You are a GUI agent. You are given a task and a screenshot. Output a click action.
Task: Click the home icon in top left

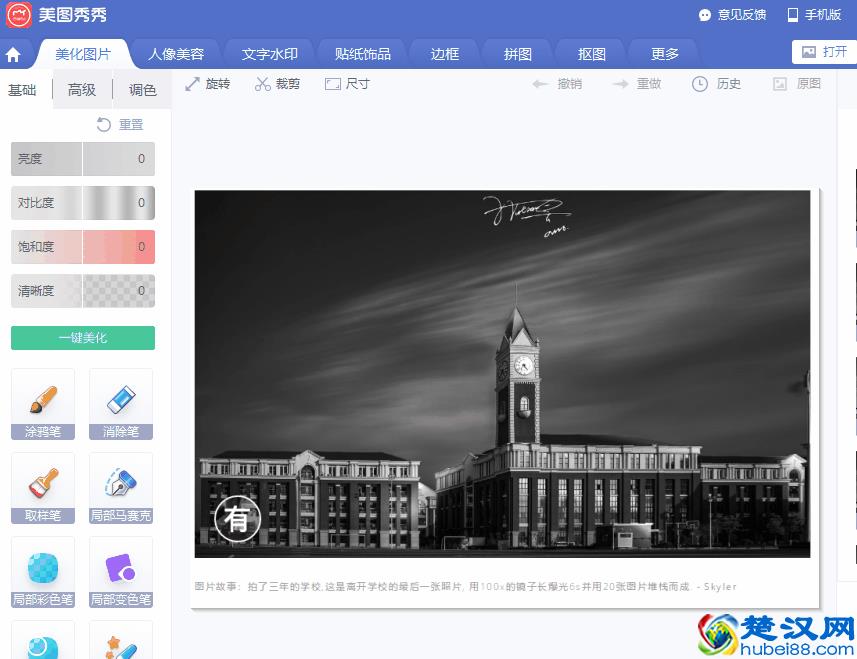13,53
